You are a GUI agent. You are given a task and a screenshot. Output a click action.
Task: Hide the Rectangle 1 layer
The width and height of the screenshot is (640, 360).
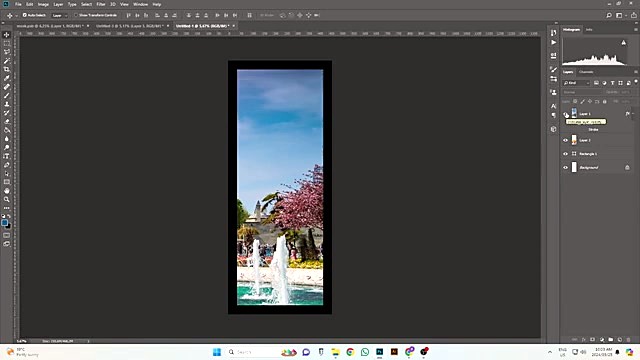coord(566,154)
